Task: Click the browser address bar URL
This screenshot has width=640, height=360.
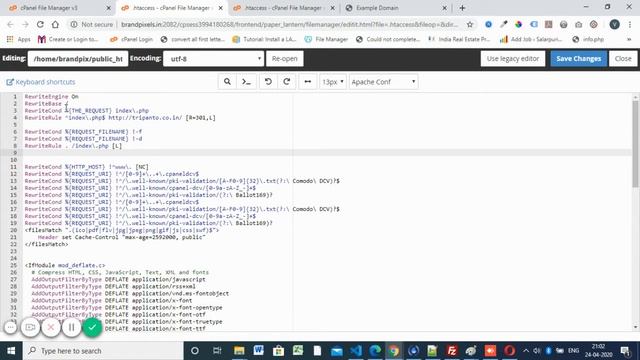Action: click(x=289, y=24)
